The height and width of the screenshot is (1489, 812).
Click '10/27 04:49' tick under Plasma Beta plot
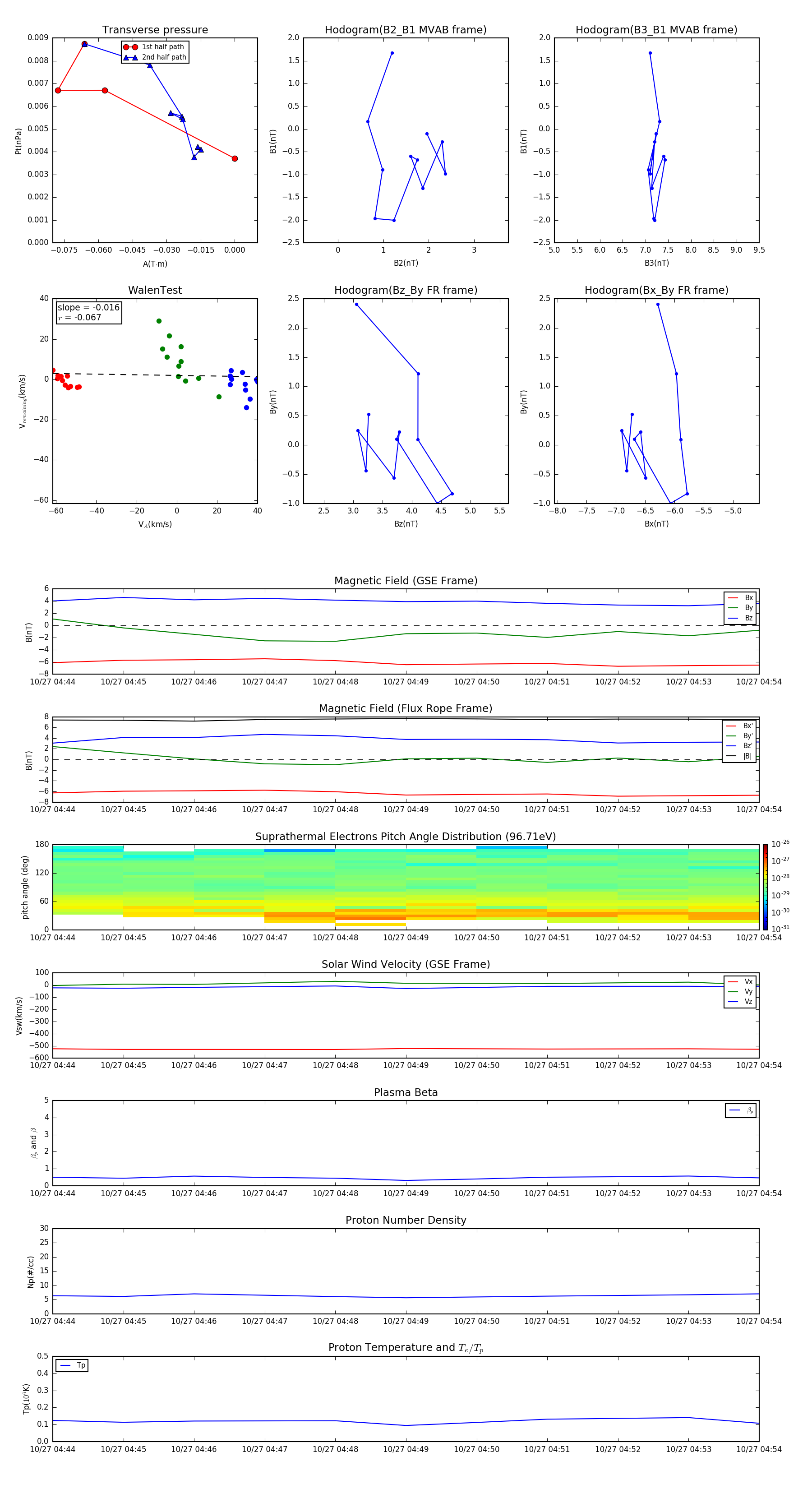[x=406, y=1193]
